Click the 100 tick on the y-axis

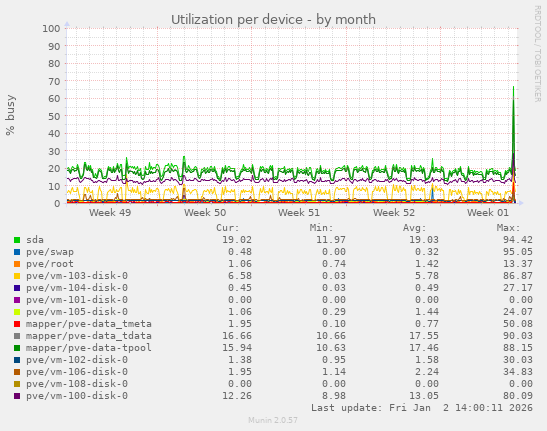coord(52,28)
